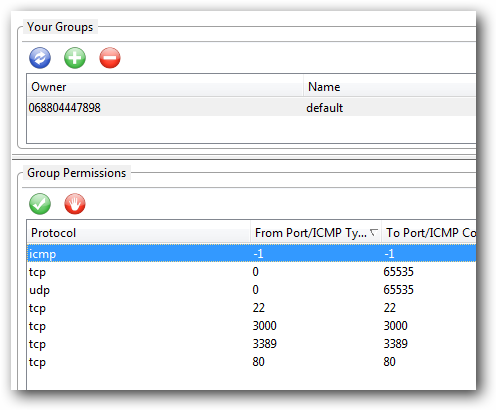Sort permissions by the Protocol column

click(x=139, y=233)
